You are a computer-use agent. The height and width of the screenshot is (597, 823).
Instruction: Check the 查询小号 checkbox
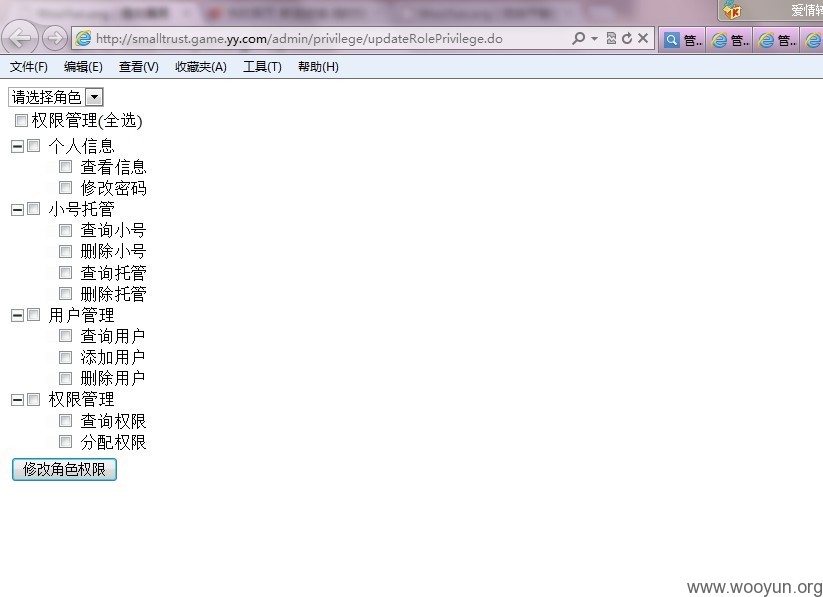tap(66, 230)
